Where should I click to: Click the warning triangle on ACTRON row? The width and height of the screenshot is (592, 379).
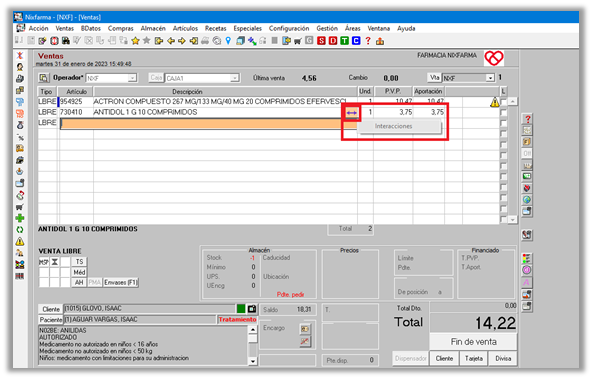tap(495, 102)
